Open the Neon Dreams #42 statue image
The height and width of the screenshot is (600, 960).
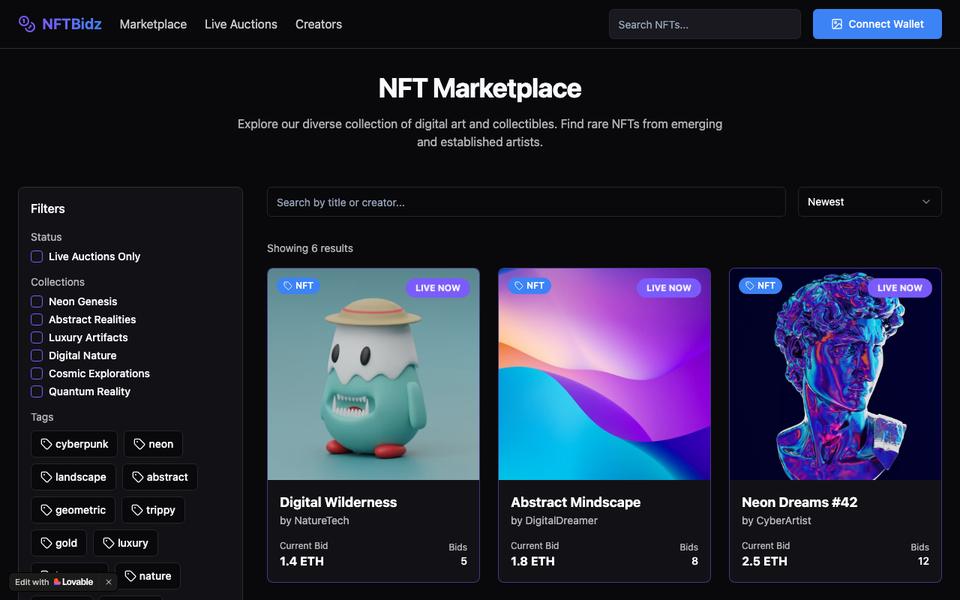835,374
